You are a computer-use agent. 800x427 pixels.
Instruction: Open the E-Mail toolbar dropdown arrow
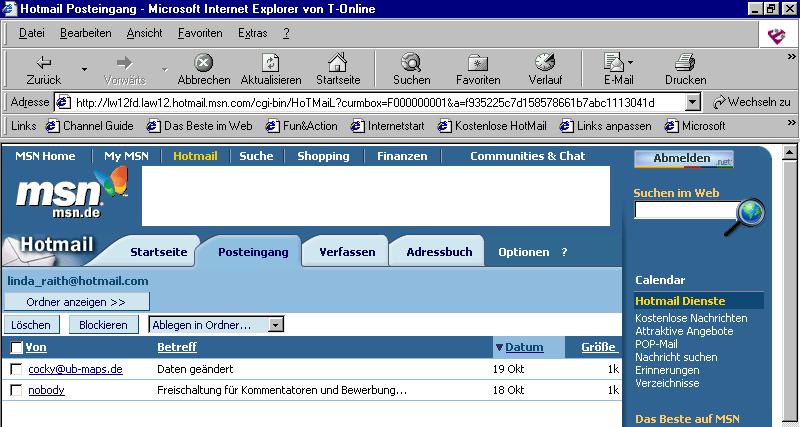click(631, 63)
